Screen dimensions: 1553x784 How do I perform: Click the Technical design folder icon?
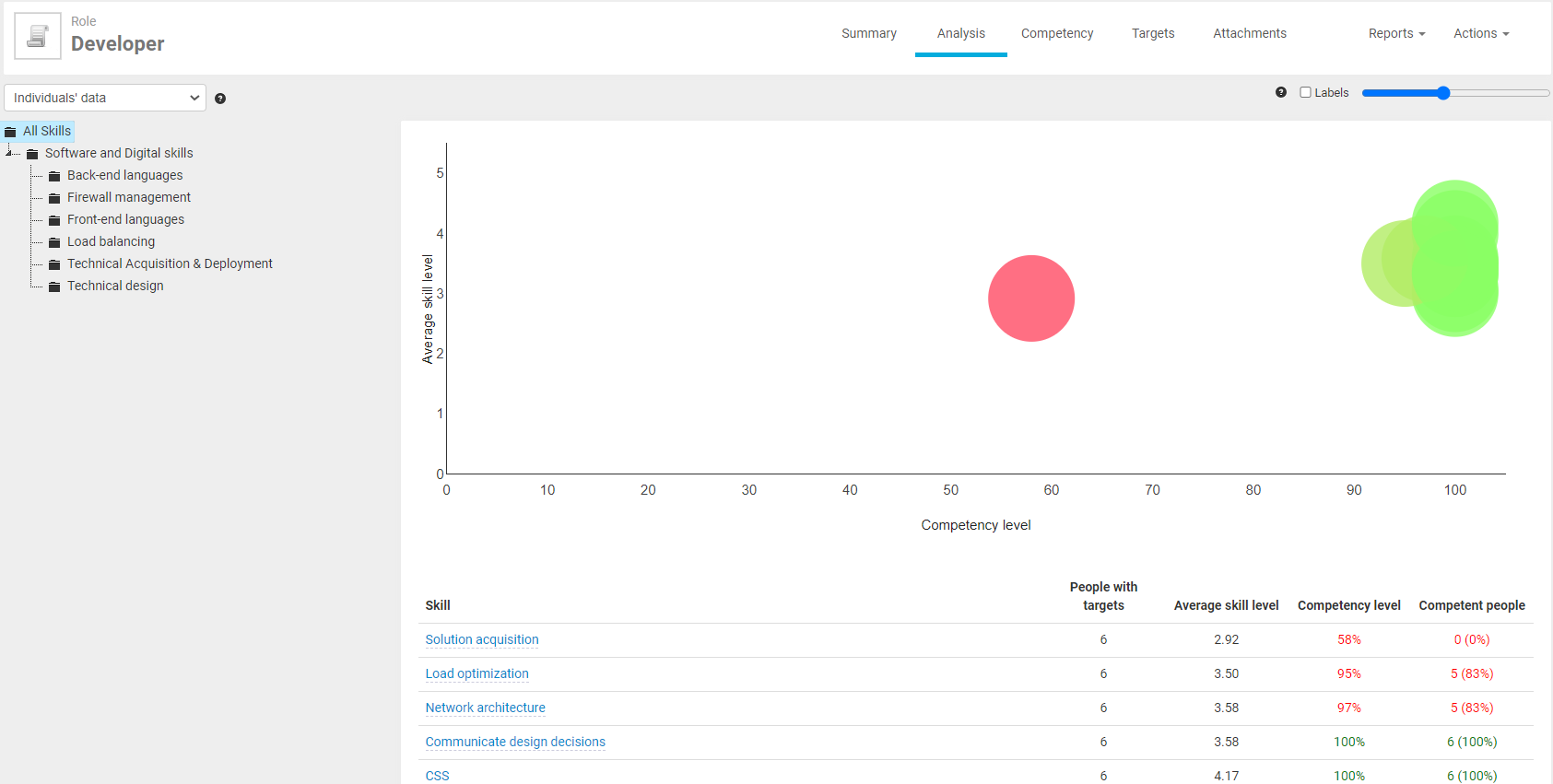click(54, 287)
